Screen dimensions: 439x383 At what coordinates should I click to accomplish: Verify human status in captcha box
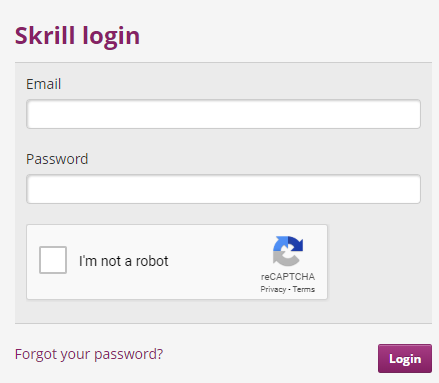(x=53, y=260)
